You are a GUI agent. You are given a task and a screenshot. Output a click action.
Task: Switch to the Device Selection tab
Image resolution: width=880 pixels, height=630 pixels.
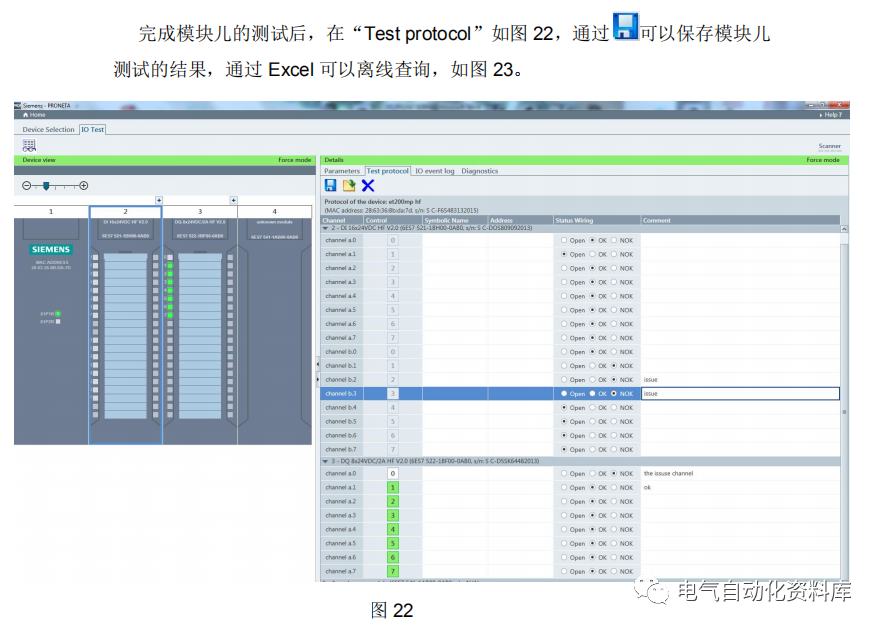48,128
